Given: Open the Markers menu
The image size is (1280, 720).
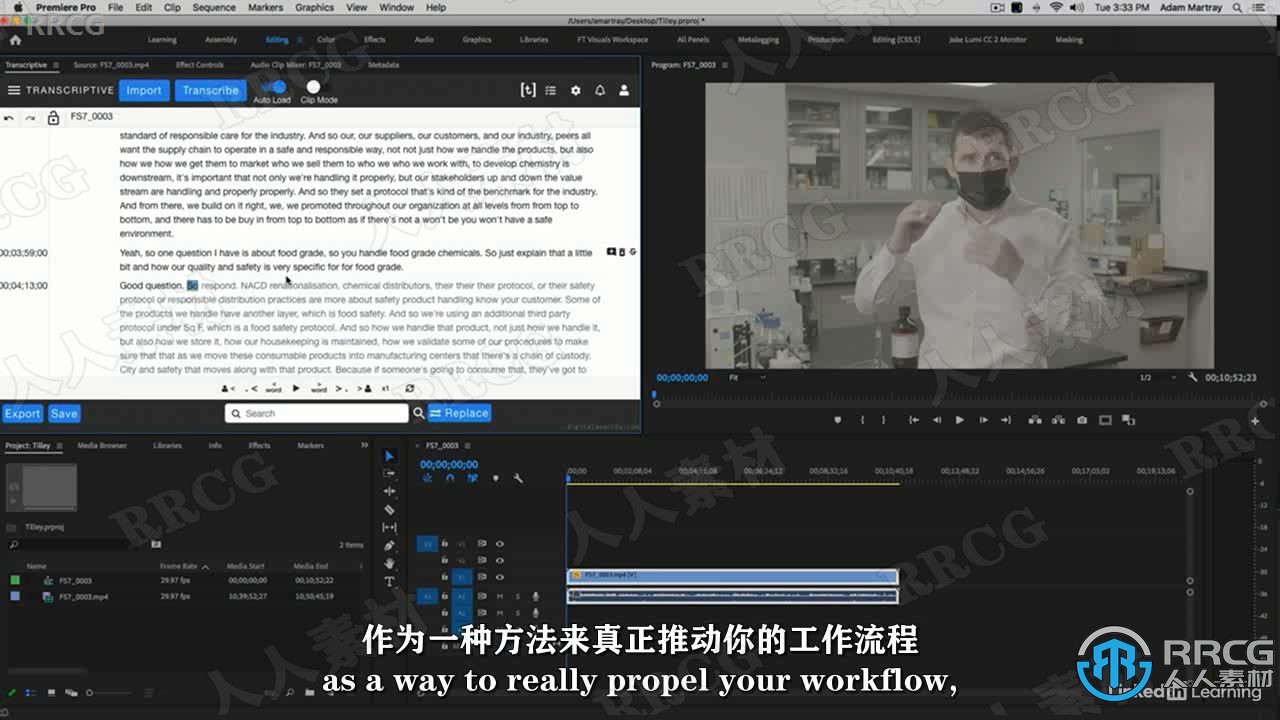Looking at the screenshot, I should pos(265,7).
